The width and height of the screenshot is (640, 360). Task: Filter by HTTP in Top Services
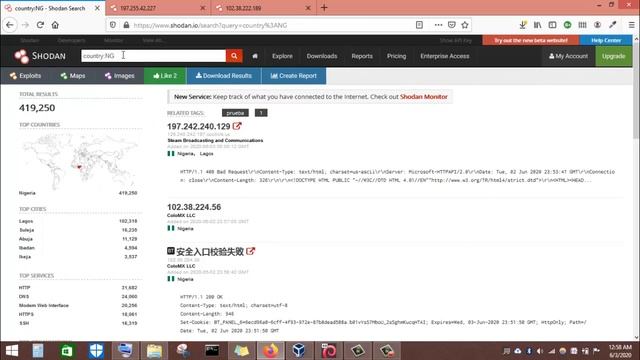(24, 288)
